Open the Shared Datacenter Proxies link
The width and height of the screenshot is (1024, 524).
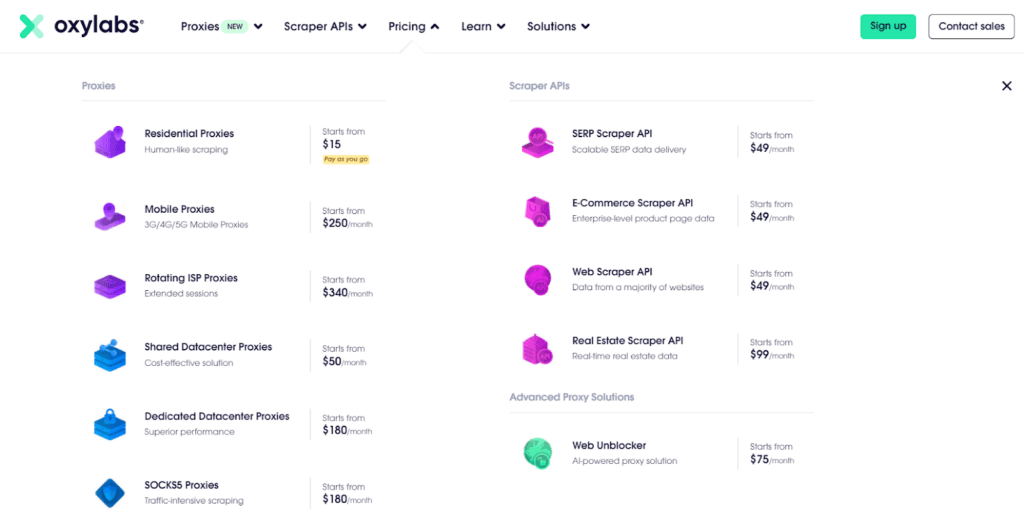[208, 347]
